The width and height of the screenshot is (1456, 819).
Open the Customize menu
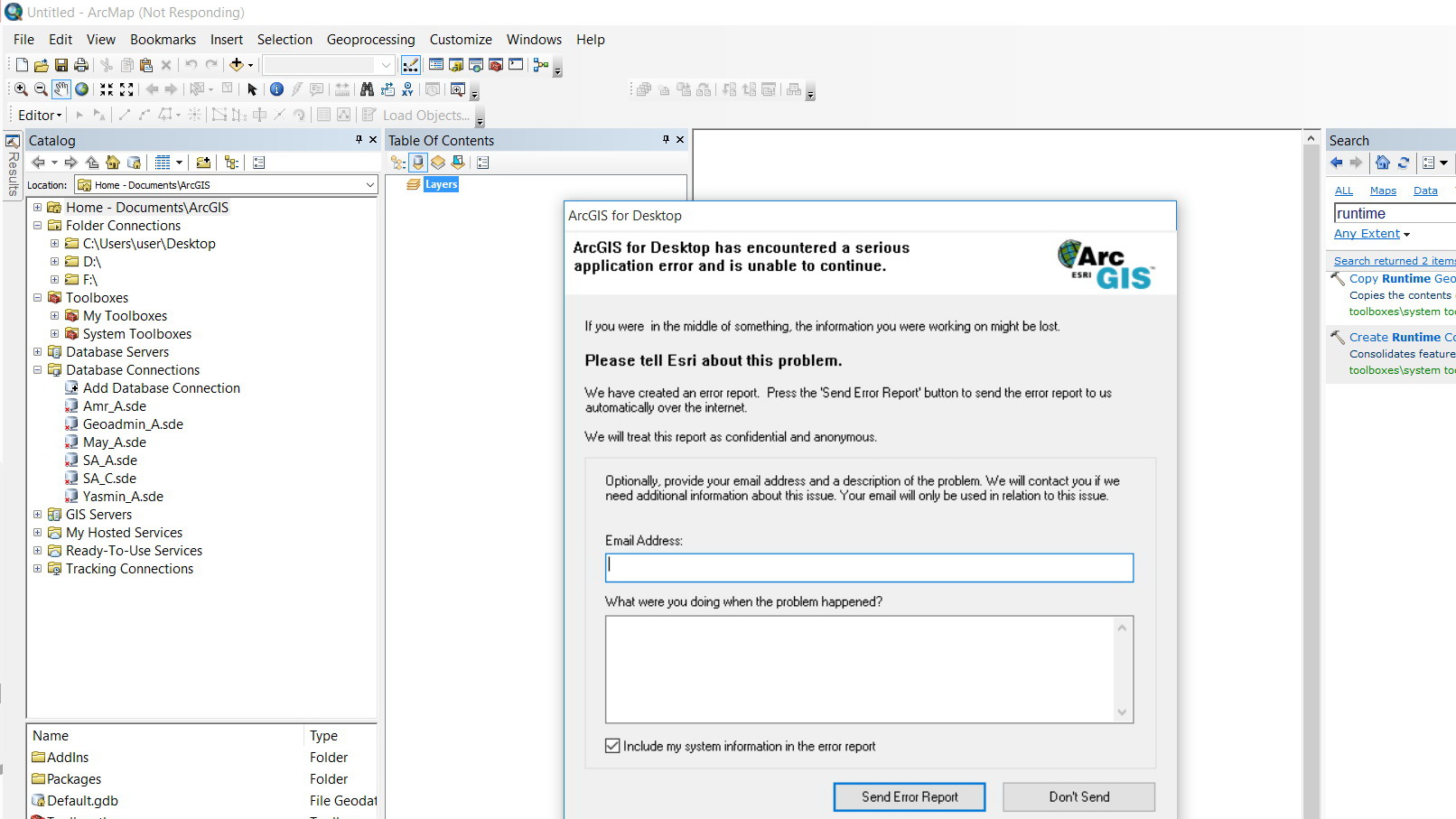[x=461, y=40]
